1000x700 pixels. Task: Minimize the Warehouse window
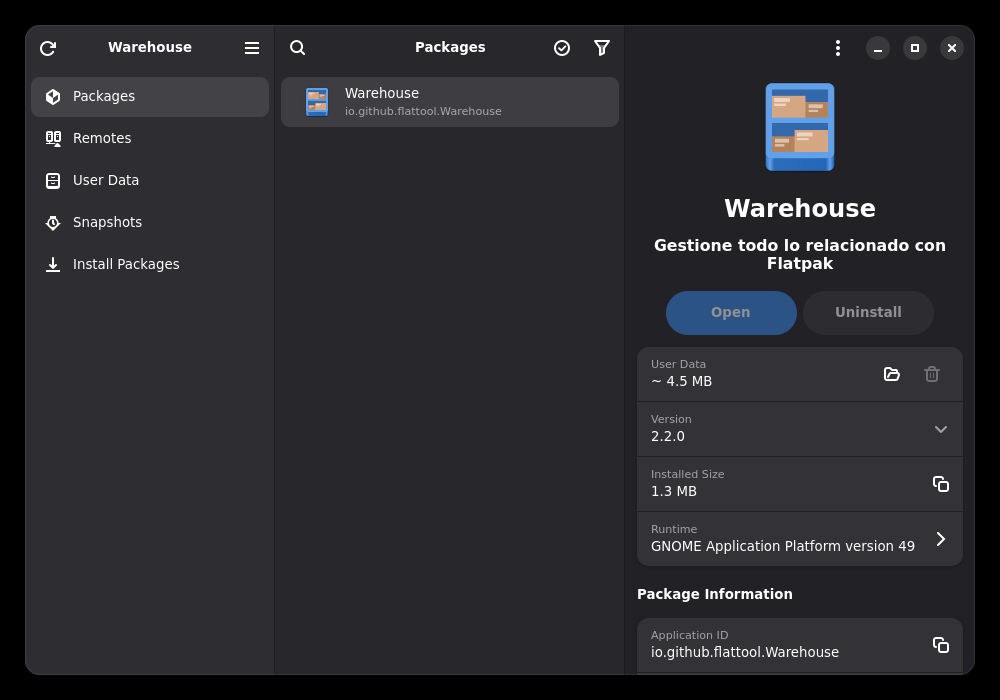878,48
